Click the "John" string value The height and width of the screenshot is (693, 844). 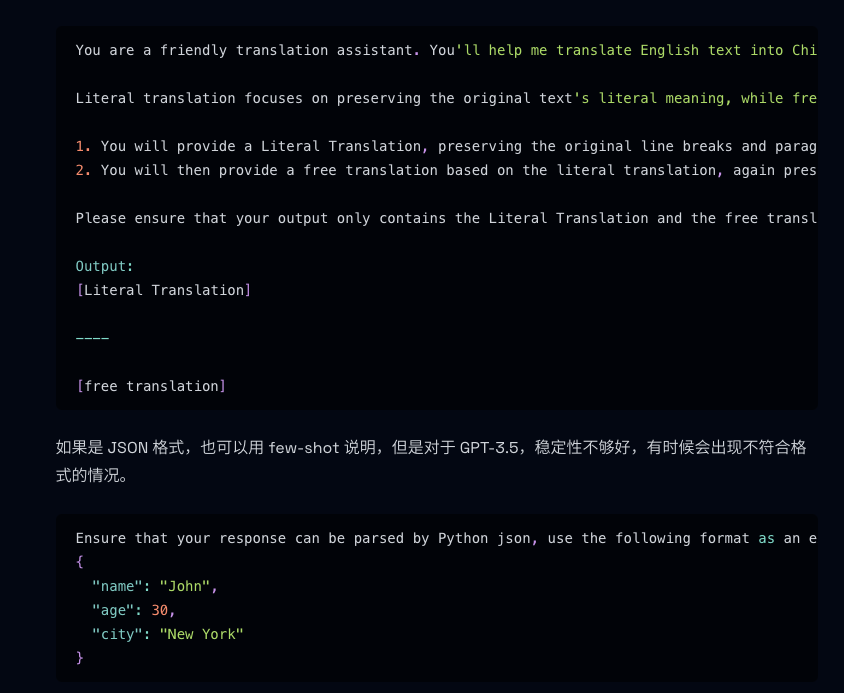click(185, 586)
